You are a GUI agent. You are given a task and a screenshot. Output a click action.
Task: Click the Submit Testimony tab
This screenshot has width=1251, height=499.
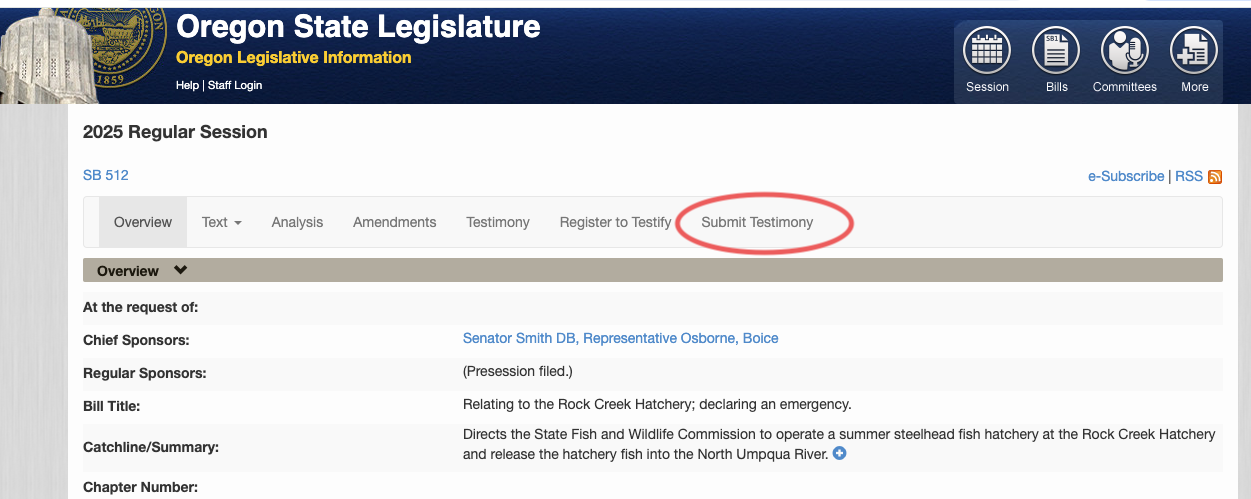757,222
